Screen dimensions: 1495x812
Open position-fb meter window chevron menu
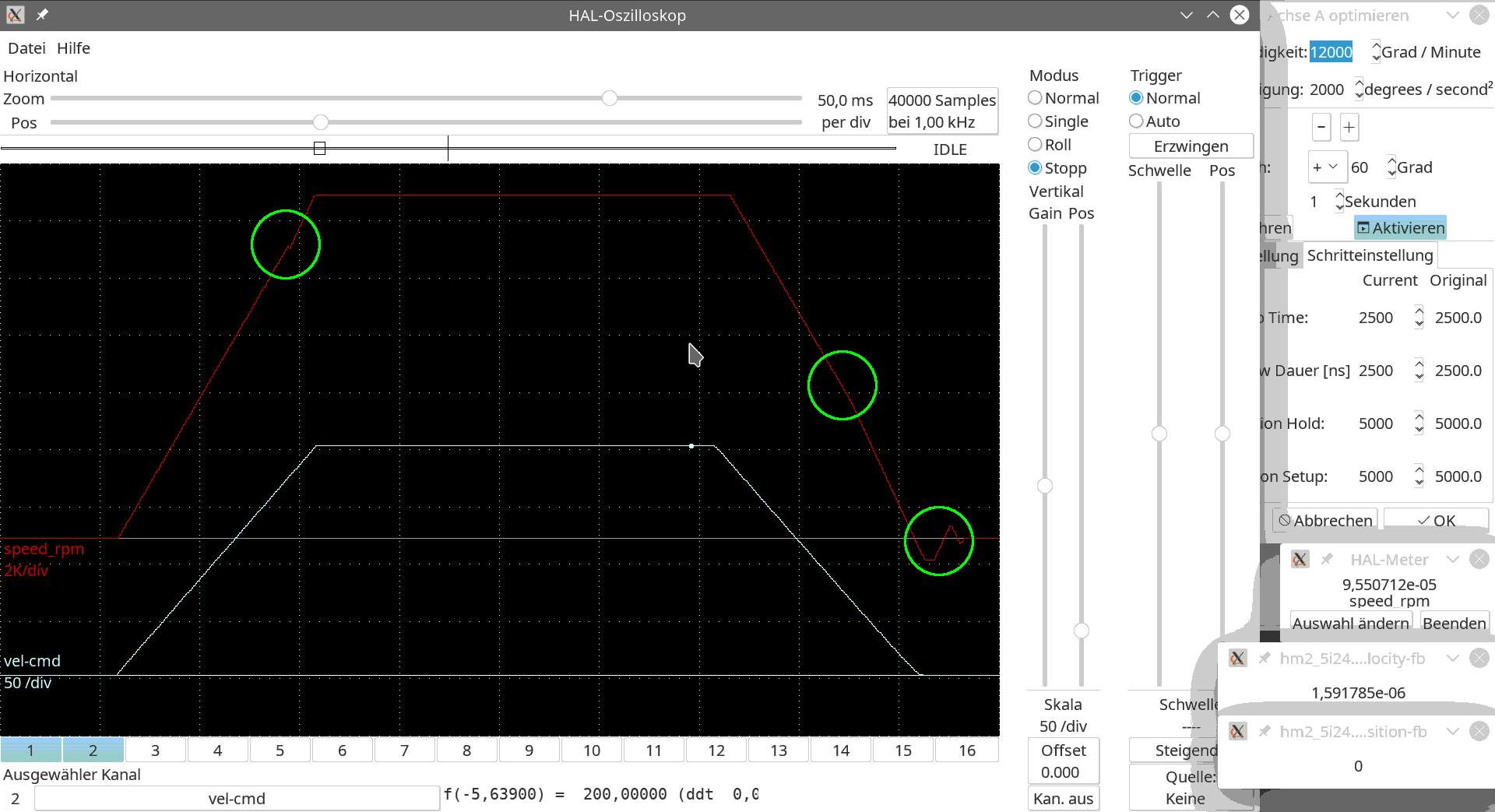point(1453,731)
